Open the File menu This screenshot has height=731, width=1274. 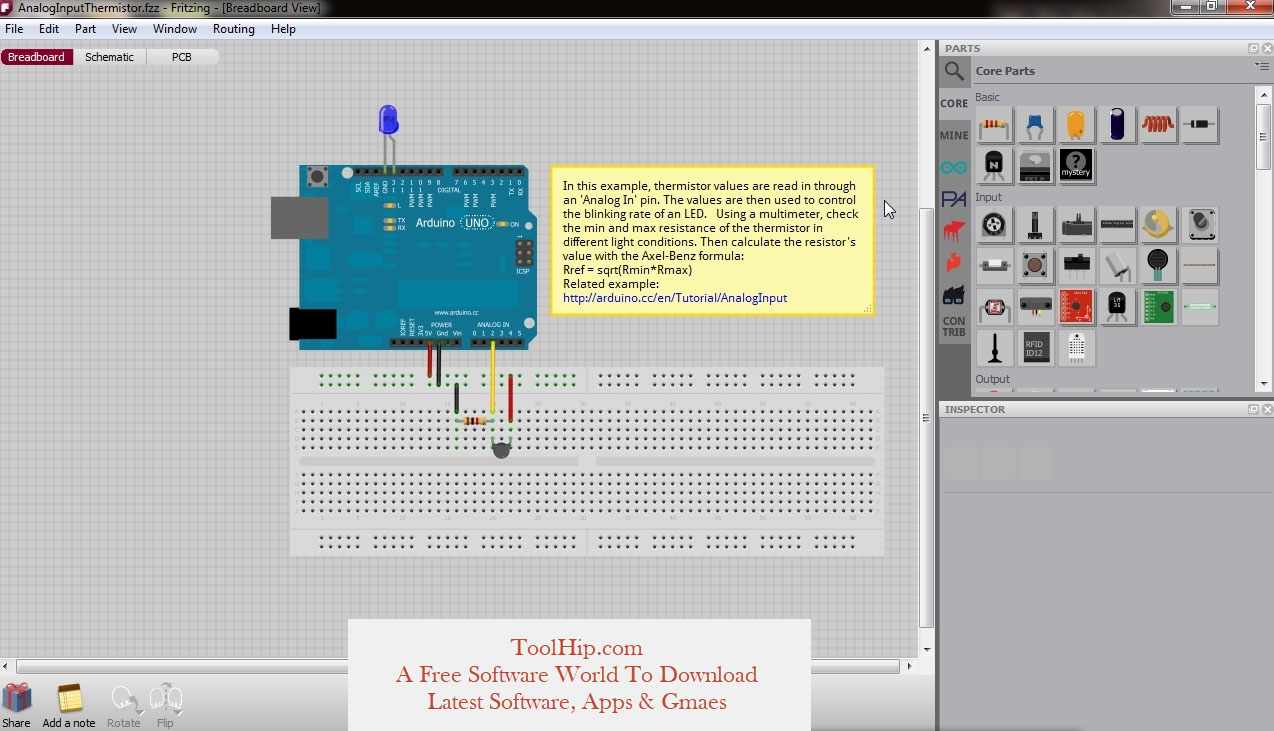(x=14, y=29)
